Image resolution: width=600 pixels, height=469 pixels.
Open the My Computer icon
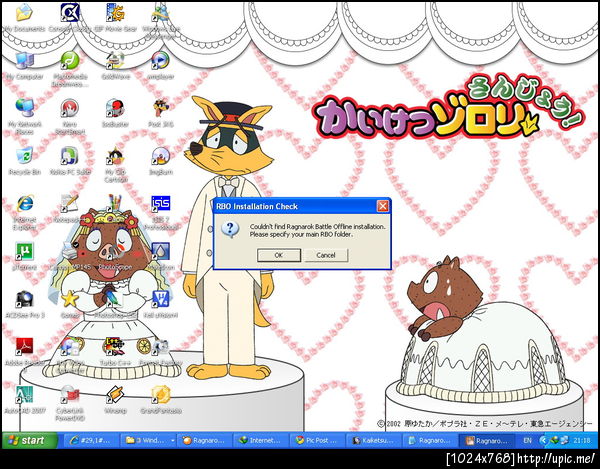point(24,65)
